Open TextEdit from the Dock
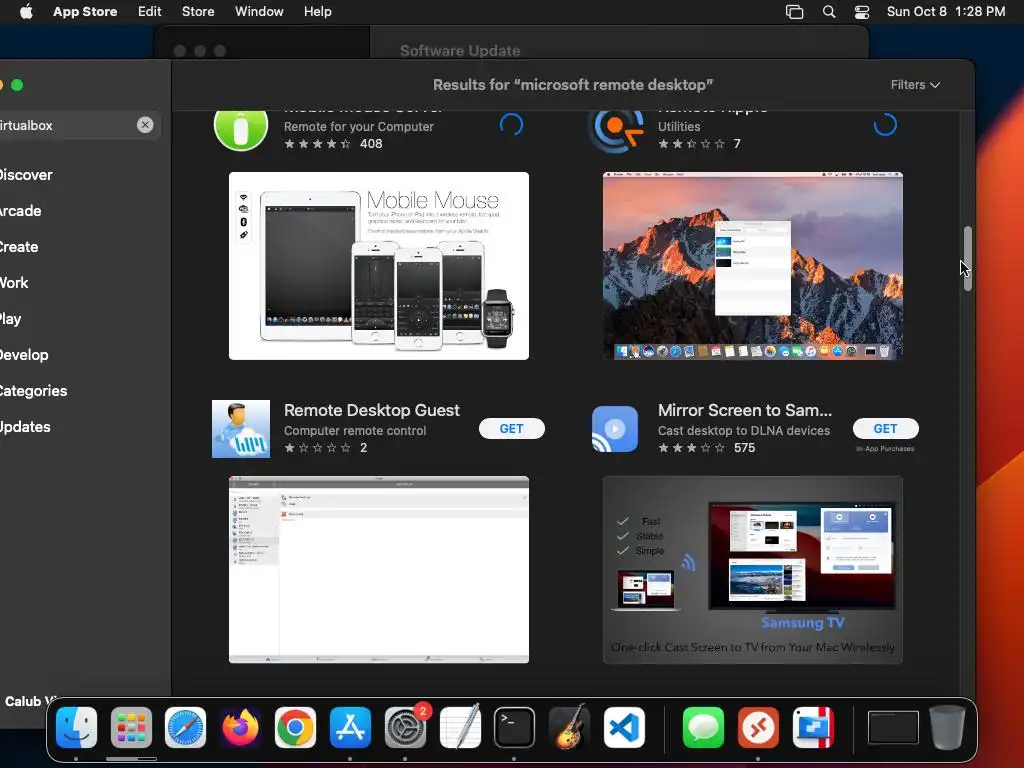 coord(460,728)
